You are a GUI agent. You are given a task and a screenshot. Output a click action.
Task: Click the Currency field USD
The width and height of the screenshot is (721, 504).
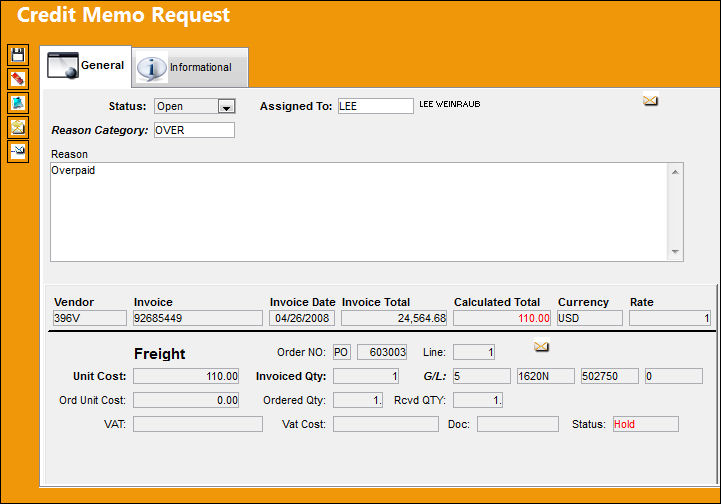pyautogui.click(x=589, y=318)
